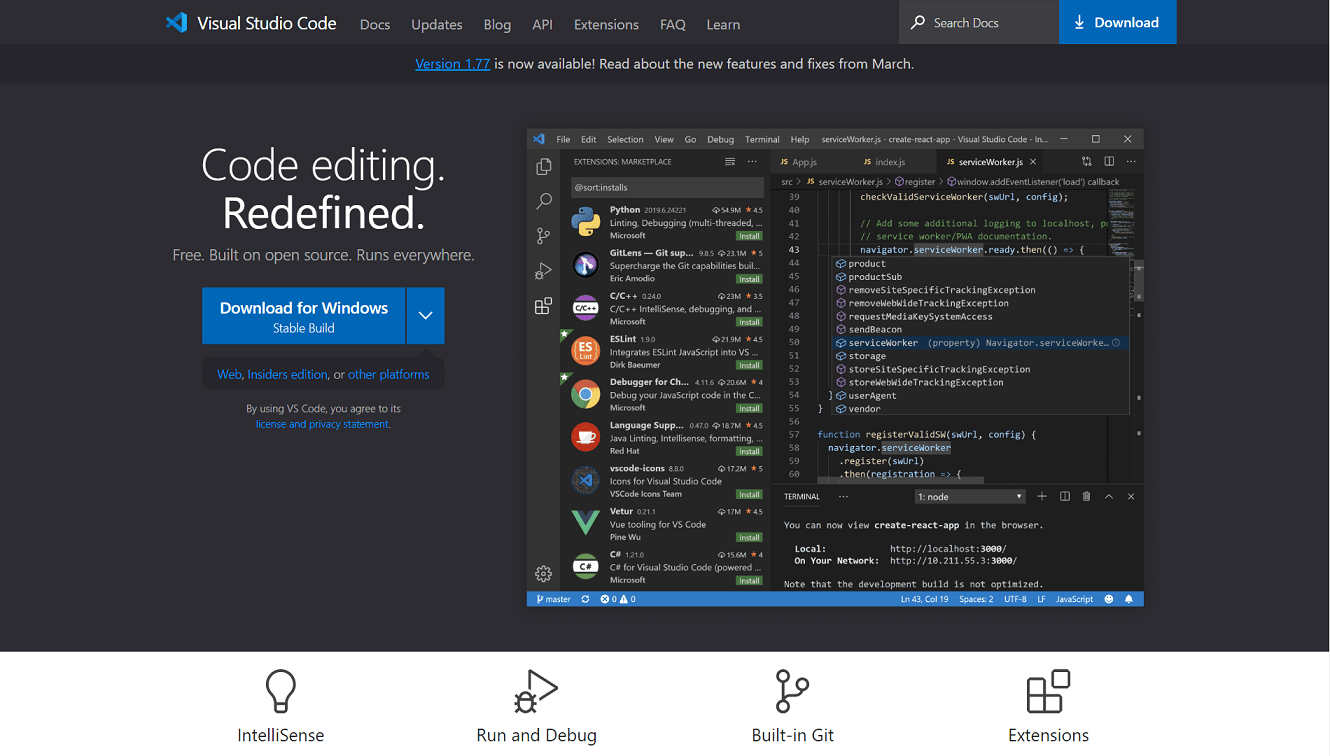The width and height of the screenshot is (1330, 756).
Task: Open the Version 1.77 link
Action: click(453, 63)
